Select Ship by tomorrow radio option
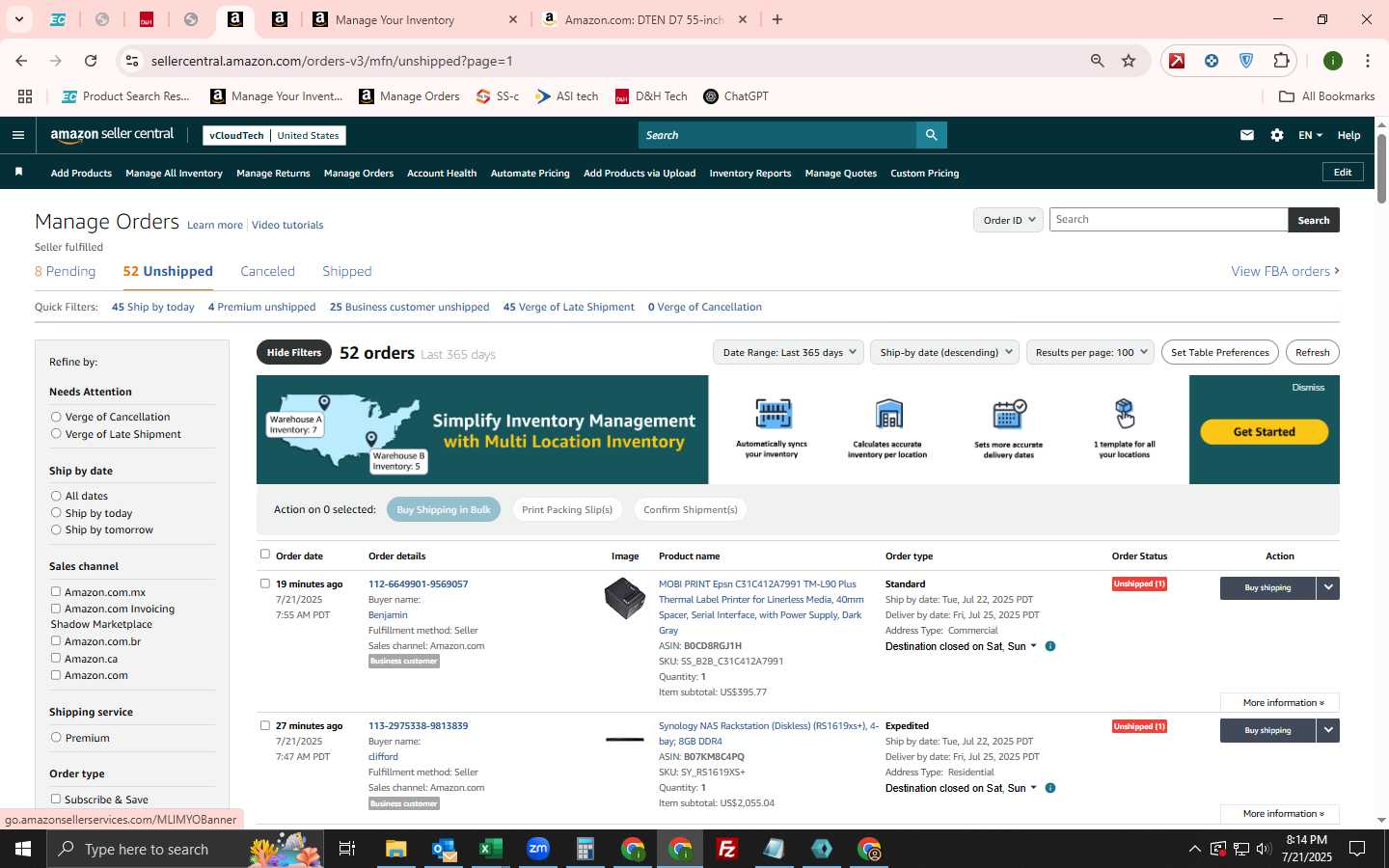This screenshot has height=868, width=1389. pyautogui.click(x=56, y=529)
